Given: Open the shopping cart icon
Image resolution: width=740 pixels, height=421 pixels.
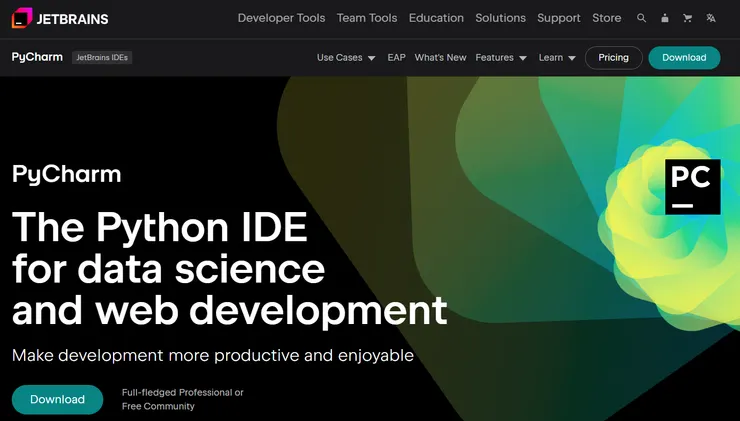Looking at the screenshot, I should (688, 18).
